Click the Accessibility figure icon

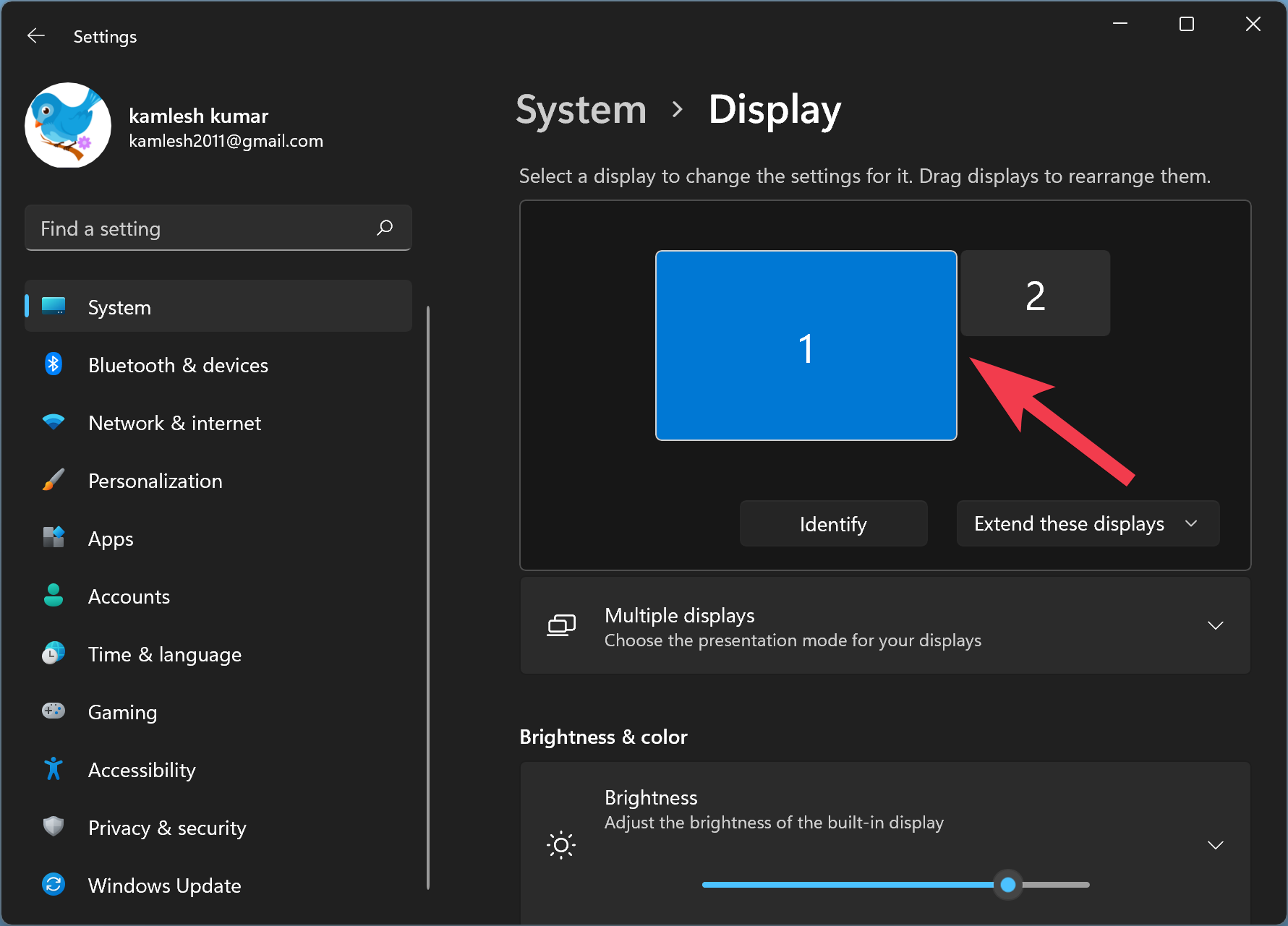[54, 769]
